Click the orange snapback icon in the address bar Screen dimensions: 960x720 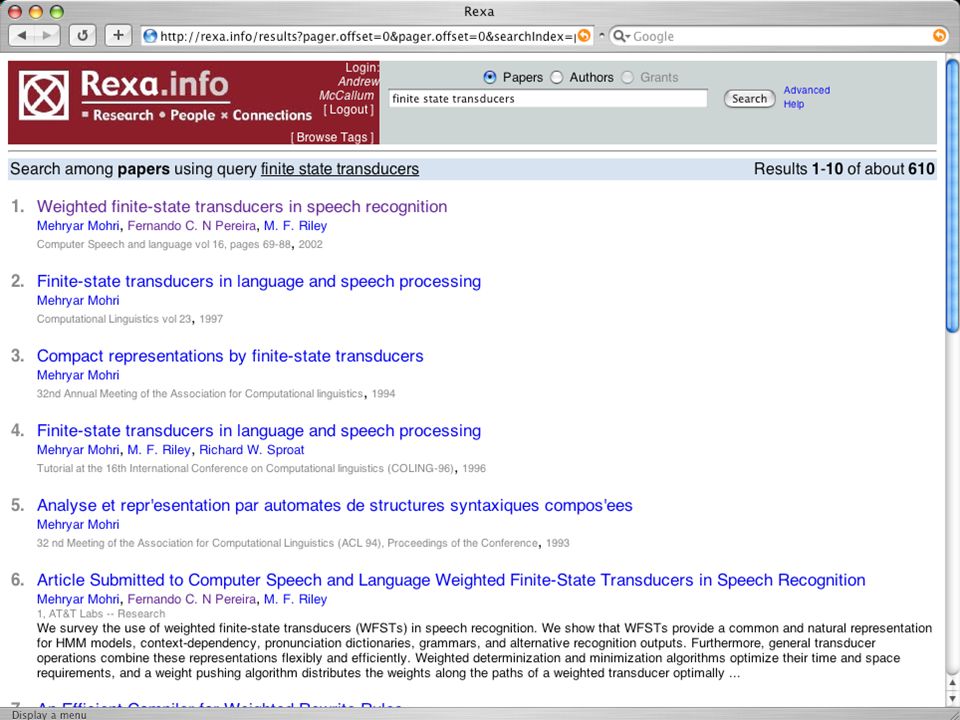coord(584,36)
